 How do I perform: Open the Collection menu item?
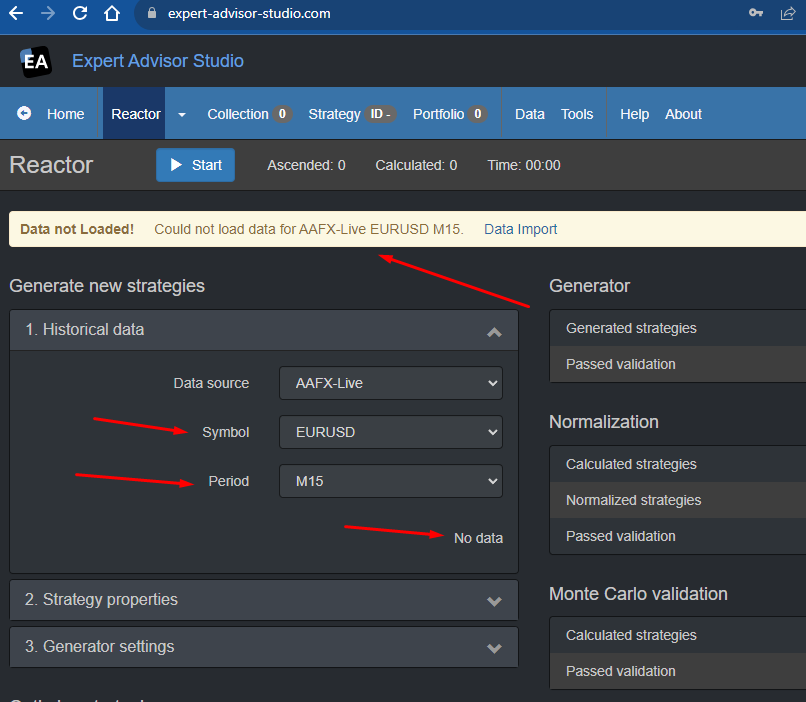[249, 114]
